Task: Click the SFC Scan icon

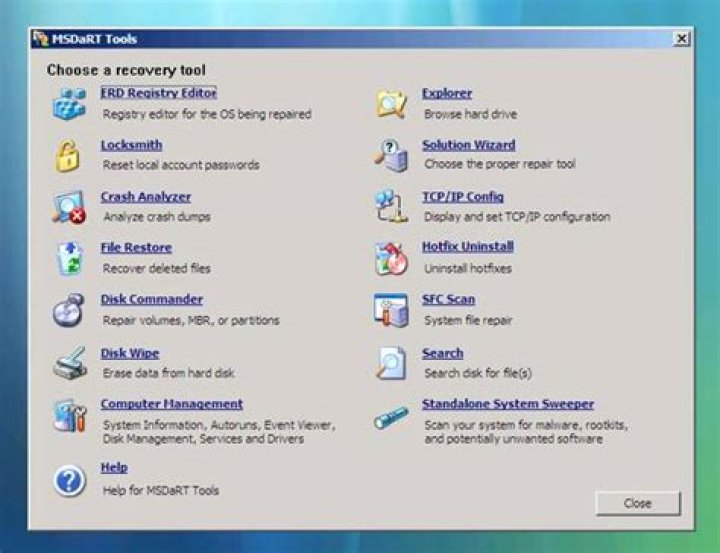Action: [391, 310]
